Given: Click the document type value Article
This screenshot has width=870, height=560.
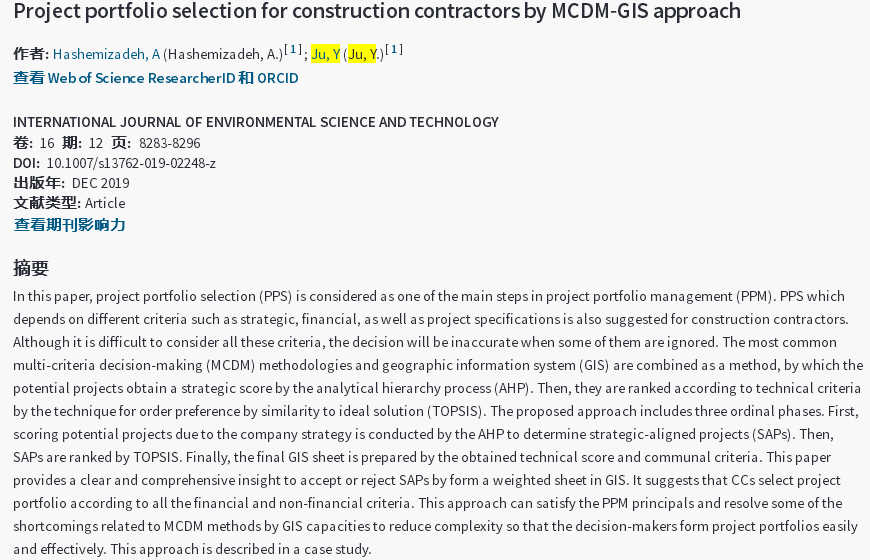Looking at the screenshot, I should pyautogui.click(x=105, y=203).
